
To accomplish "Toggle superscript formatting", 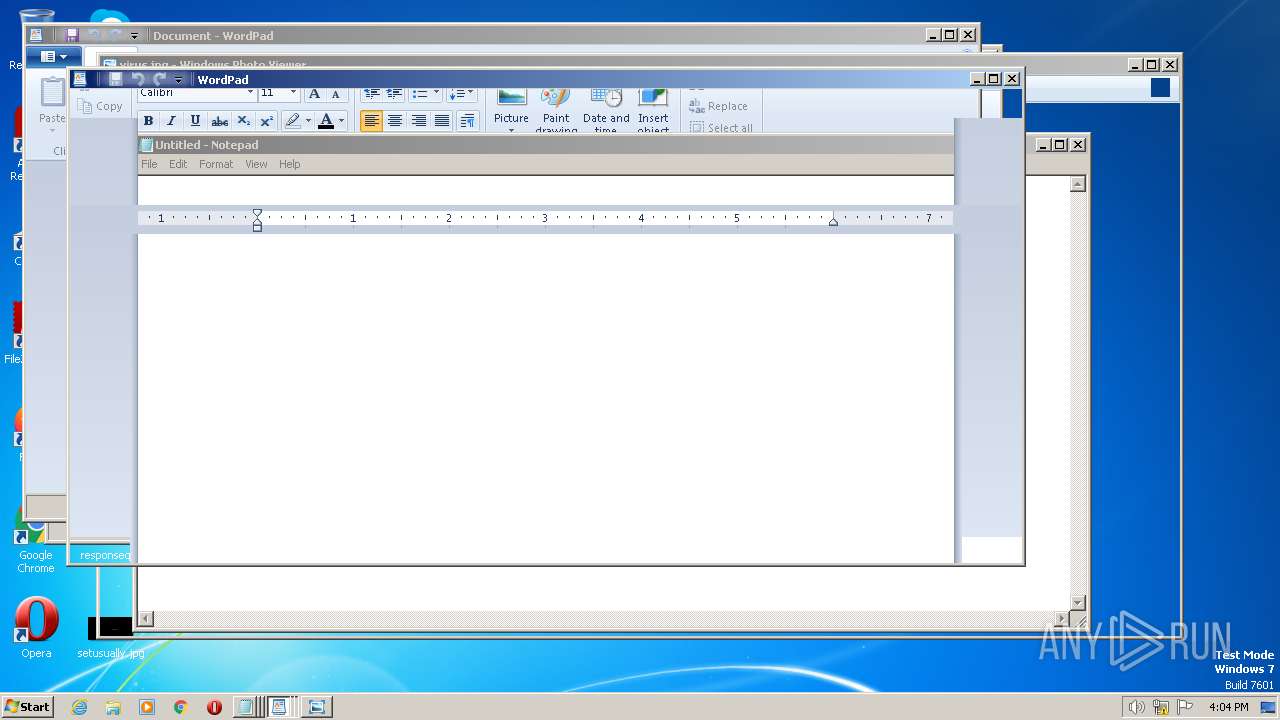I will [x=267, y=121].
